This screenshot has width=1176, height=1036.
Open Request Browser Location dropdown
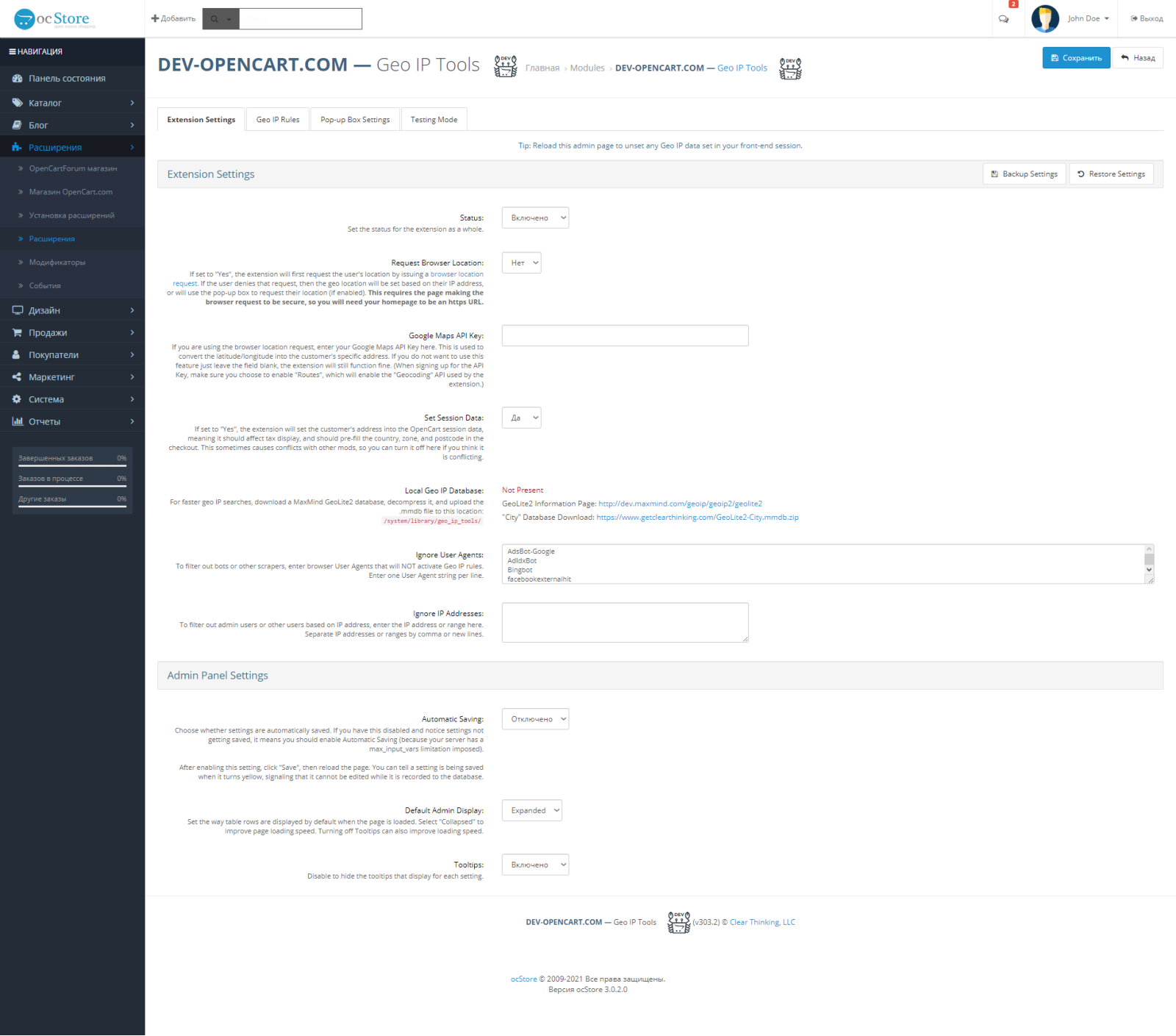click(x=522, y=262)
